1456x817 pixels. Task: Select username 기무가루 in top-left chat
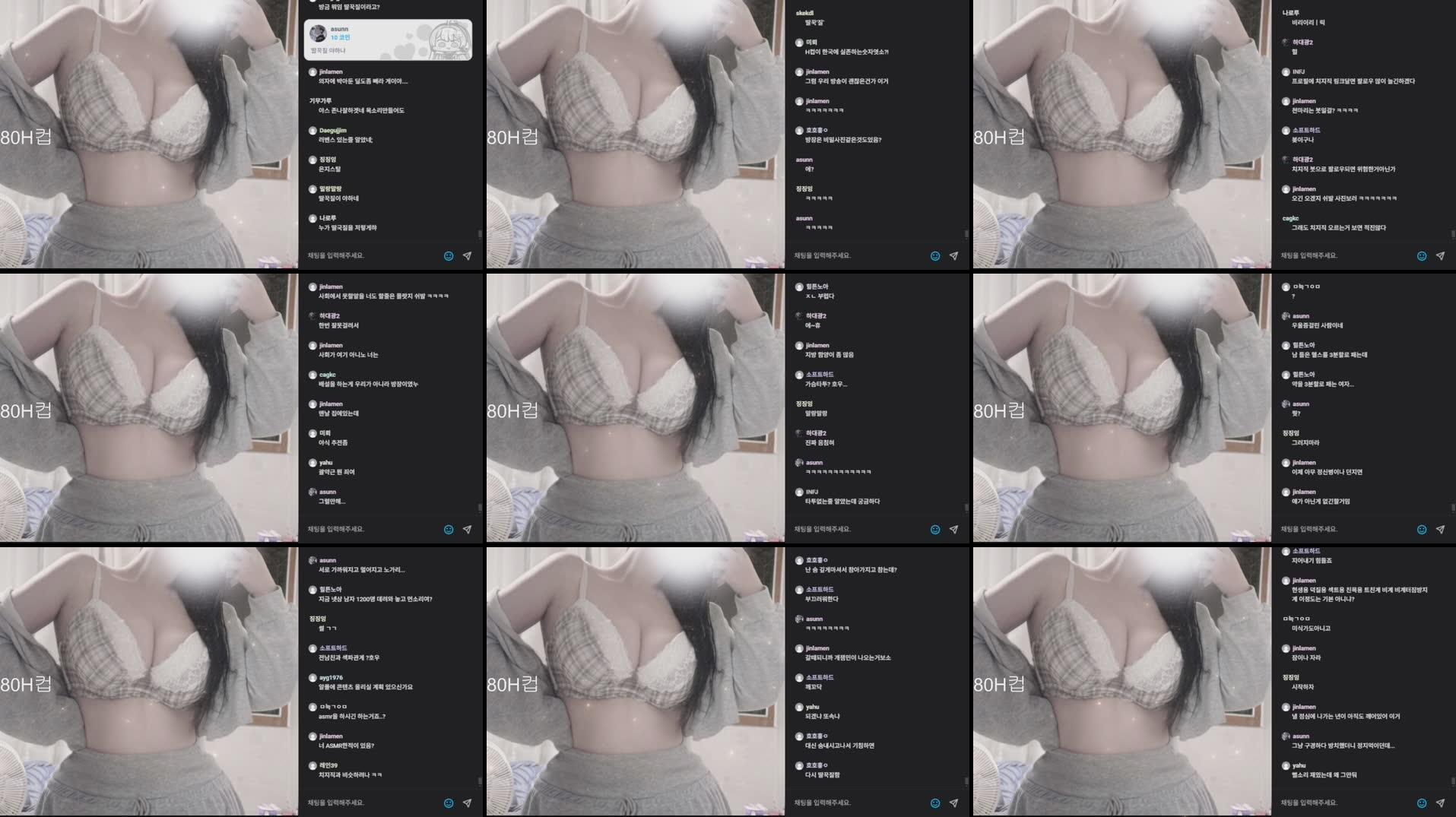(320, 101)
